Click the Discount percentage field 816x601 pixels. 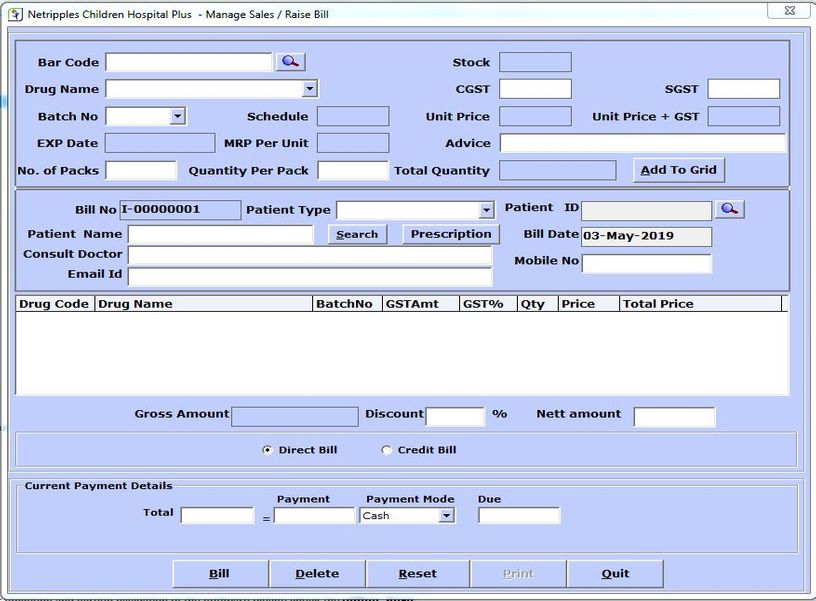455,416
